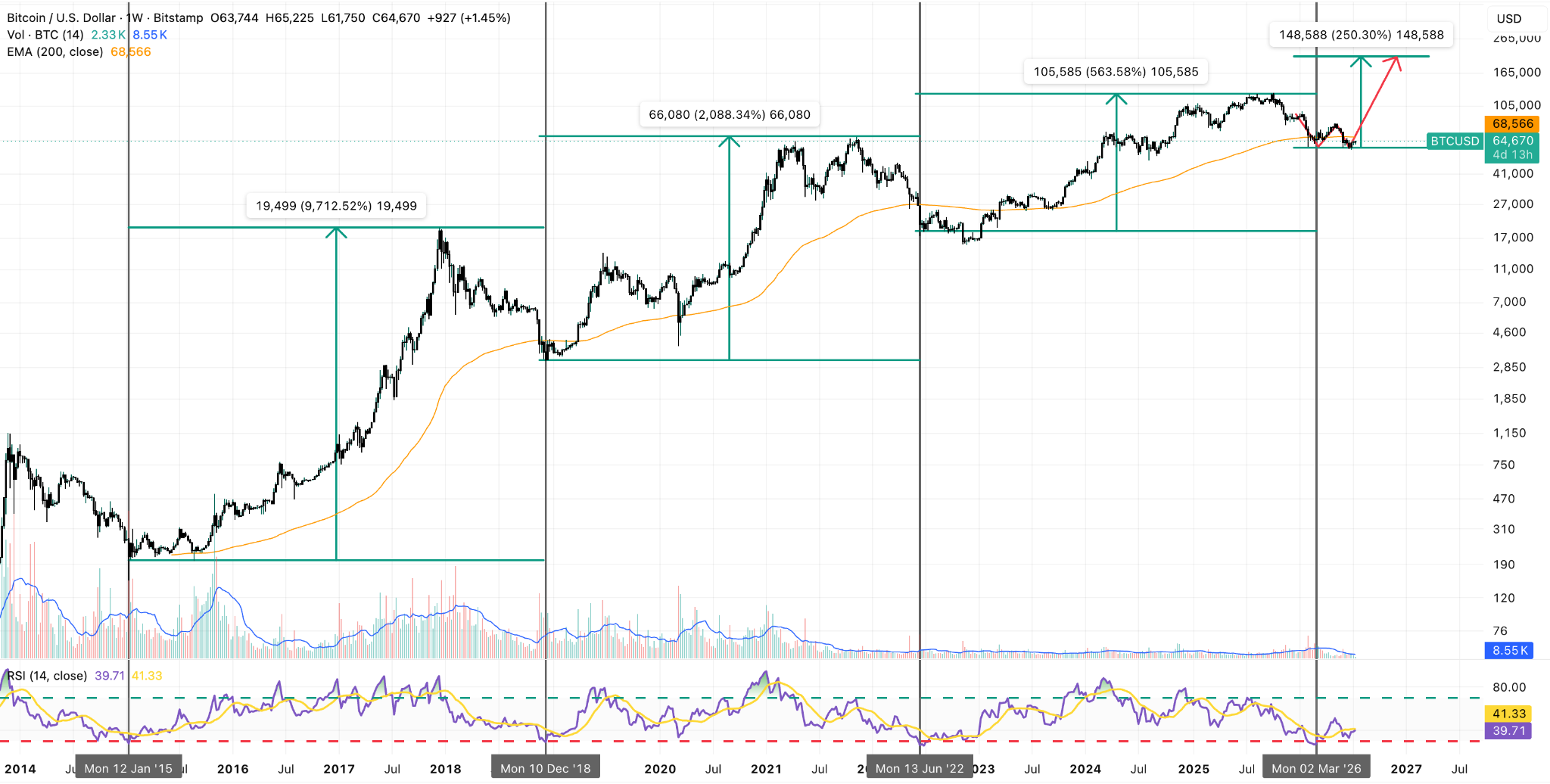Screen dimensions: 1550x784
Task: Click the yellow 41.33 RSI axis label
Action: [x=1508, y=714]
